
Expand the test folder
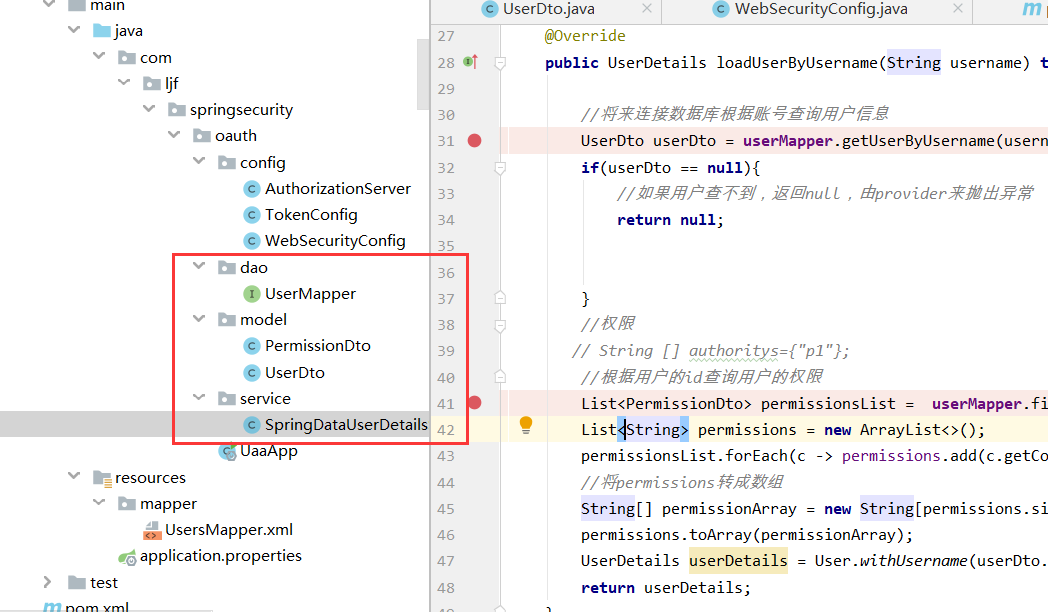pyautogui.click(x=47, y=583)
